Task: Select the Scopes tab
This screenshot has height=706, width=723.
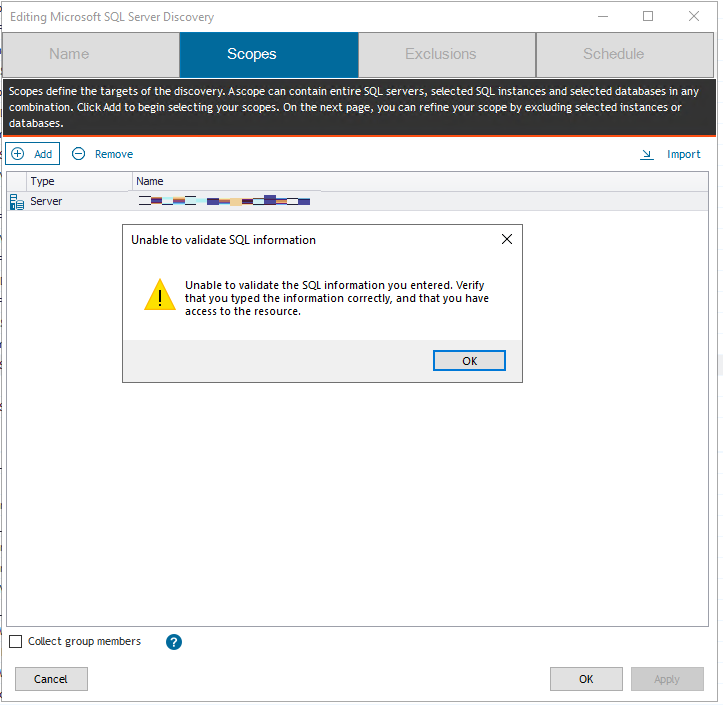Action: coord(269,54)
